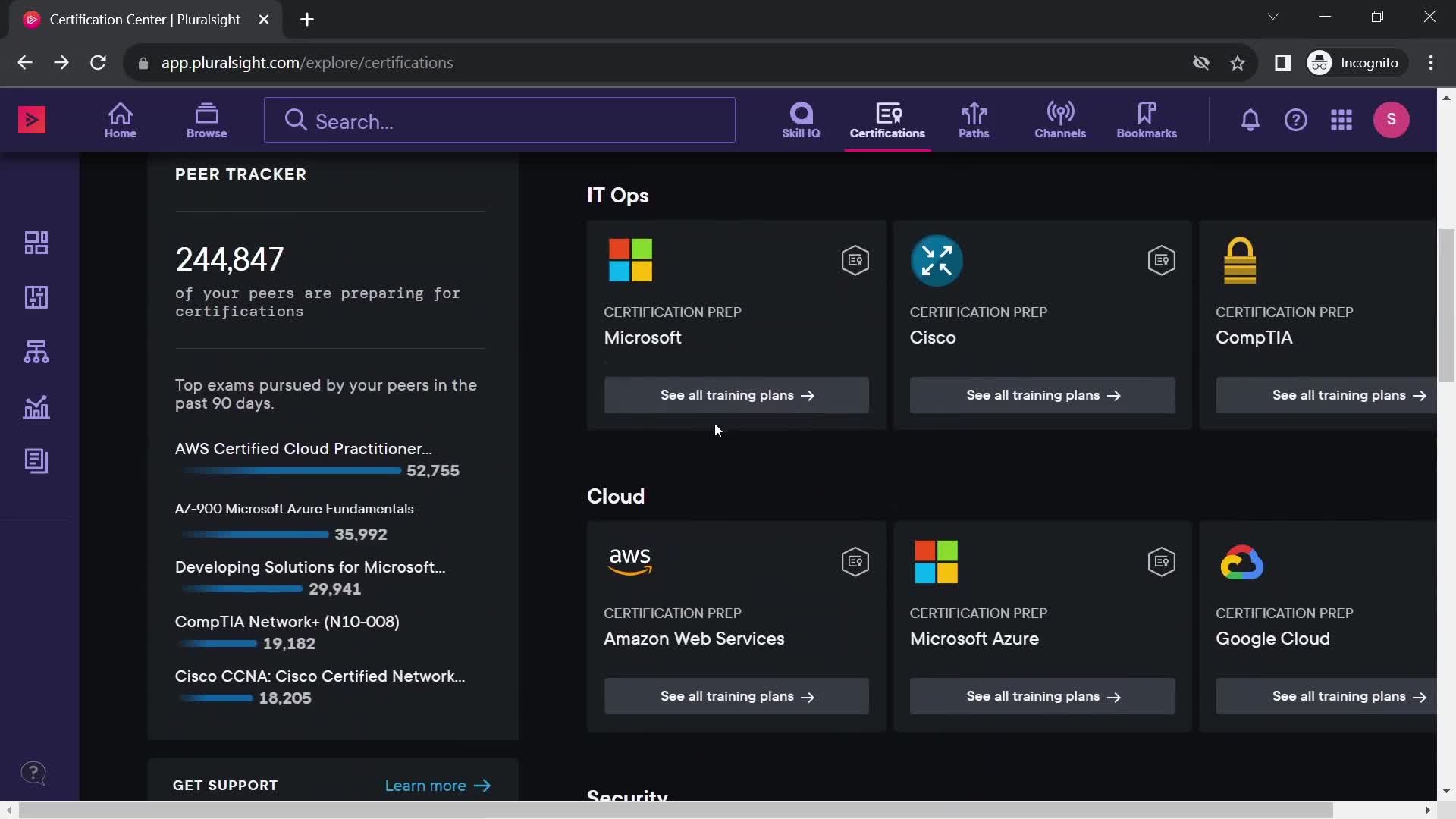Click the horizontal scrollbar at bottom
The width and height of the screenshot is (1456, 819).
[x=675, y=811]
